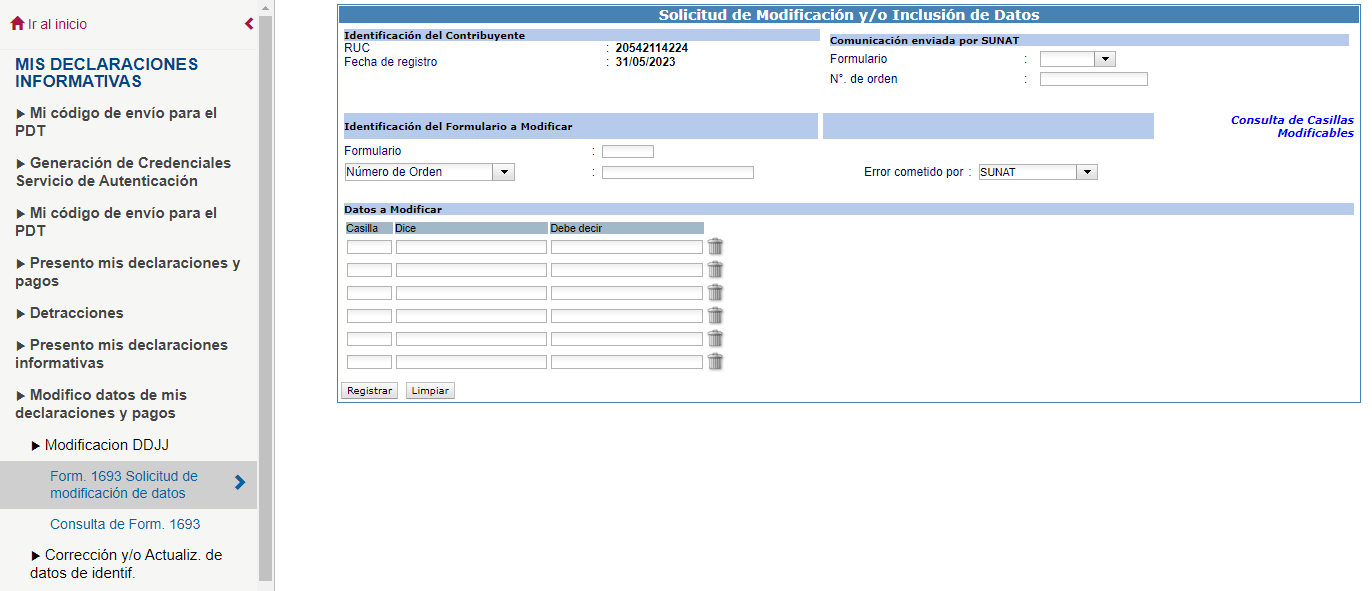Click the sidebar vertical scrollbar

[x=265, y=300]
